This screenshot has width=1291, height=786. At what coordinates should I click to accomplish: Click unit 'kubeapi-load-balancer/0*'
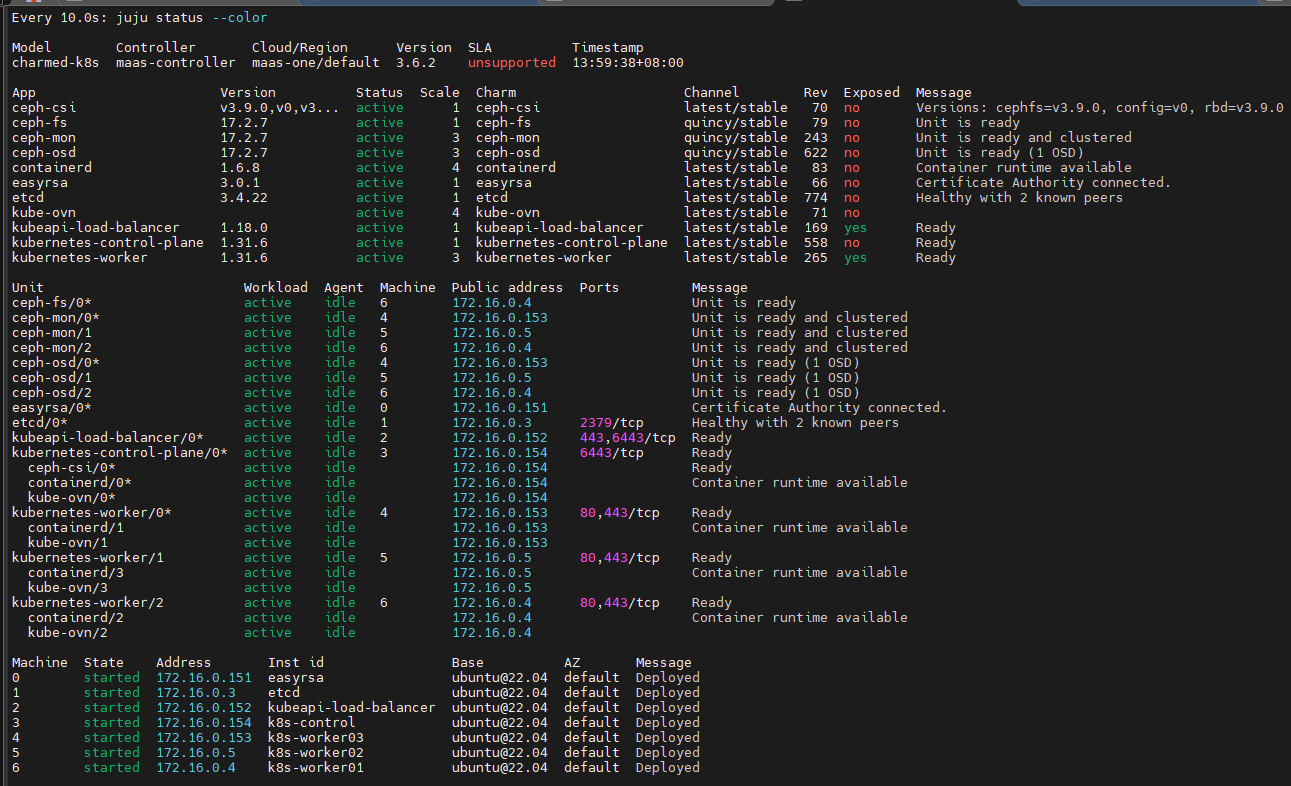tap(107, 438)
